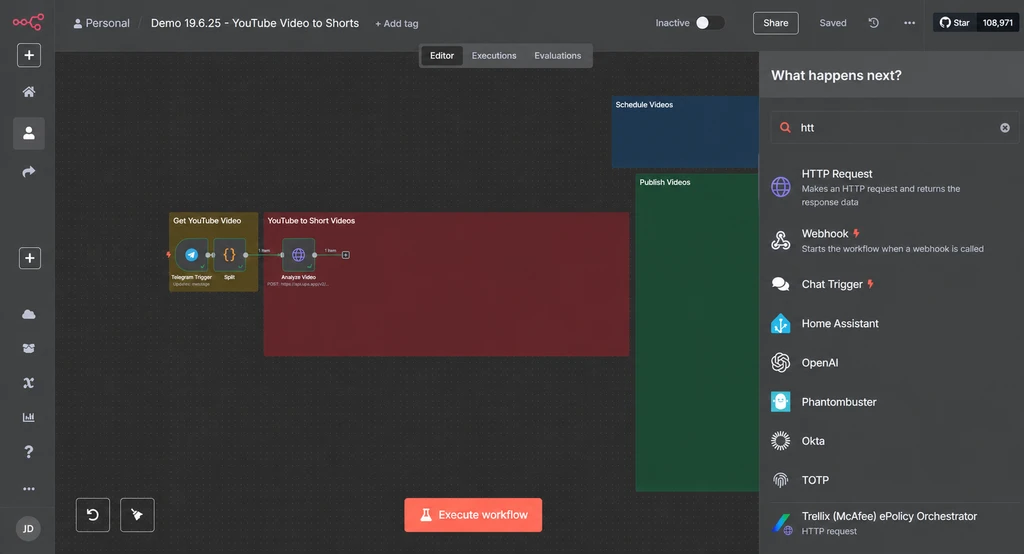Click the Personal project breadcrumb
Screen dimensions: 1024x554
(x=101, y=23)
